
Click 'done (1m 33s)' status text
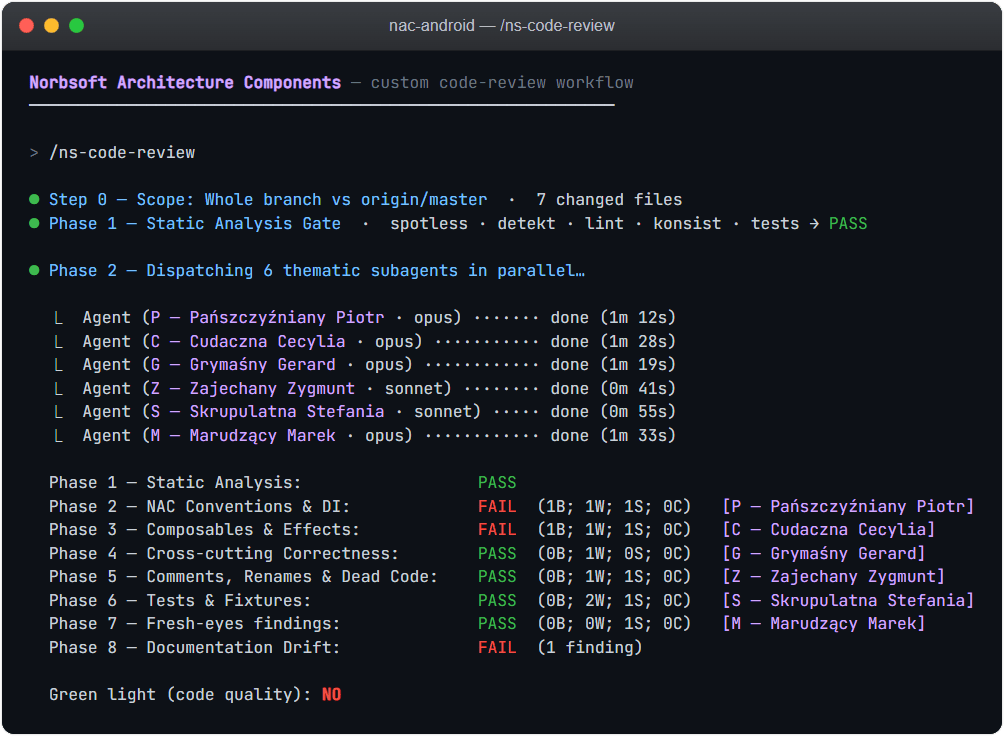[x=613, y=436]
